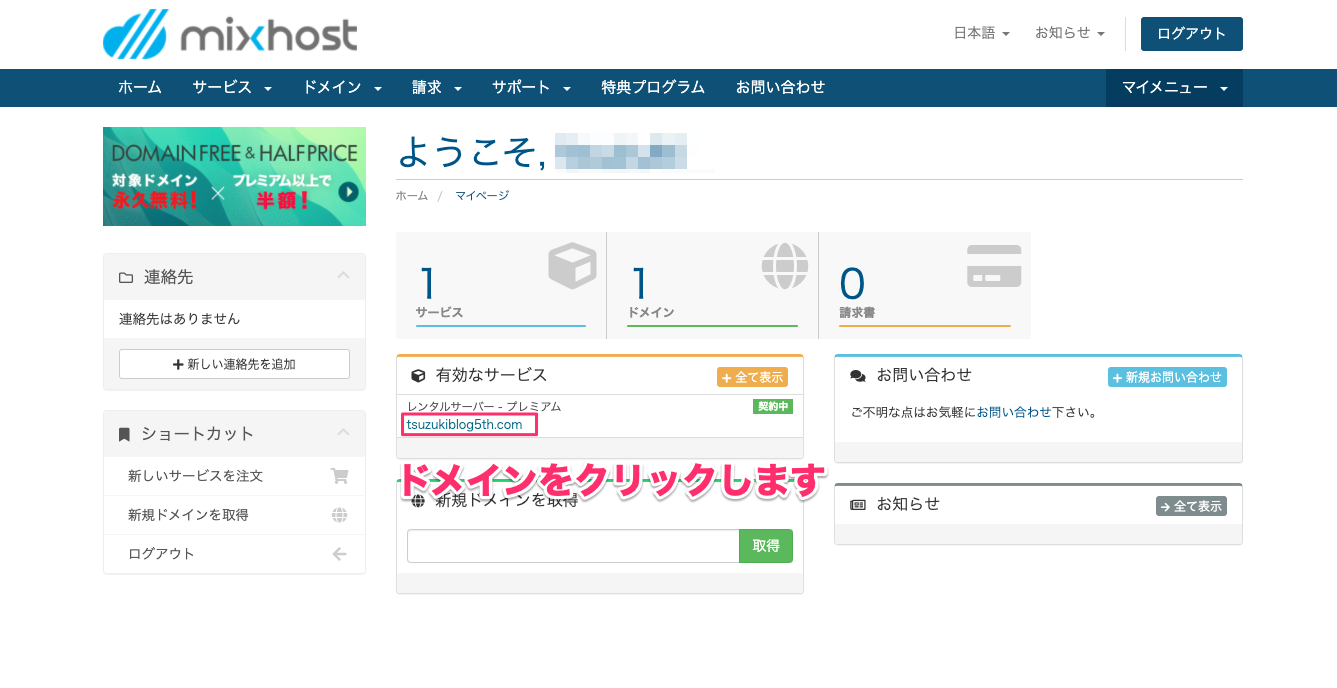Select 特典プログラム in navigation bar
Viewport: 1337px width, 688px height.
[653, 87]
